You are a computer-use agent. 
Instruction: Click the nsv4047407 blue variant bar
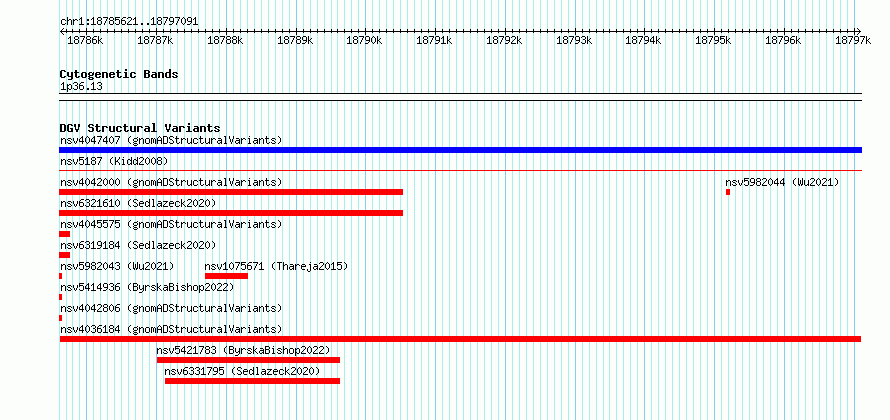click(460, 150)
